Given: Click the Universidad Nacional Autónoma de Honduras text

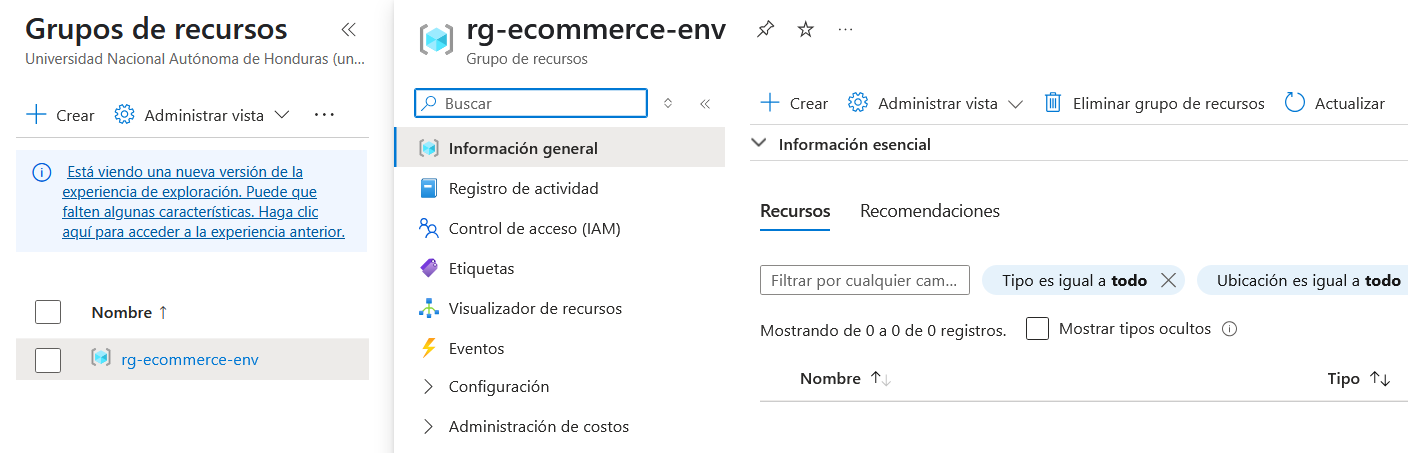Looking at the screenshot, I should [195, 59].
